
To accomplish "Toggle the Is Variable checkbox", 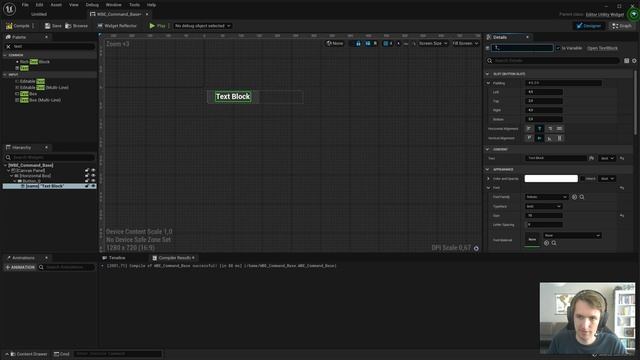I will pos(558,48).
